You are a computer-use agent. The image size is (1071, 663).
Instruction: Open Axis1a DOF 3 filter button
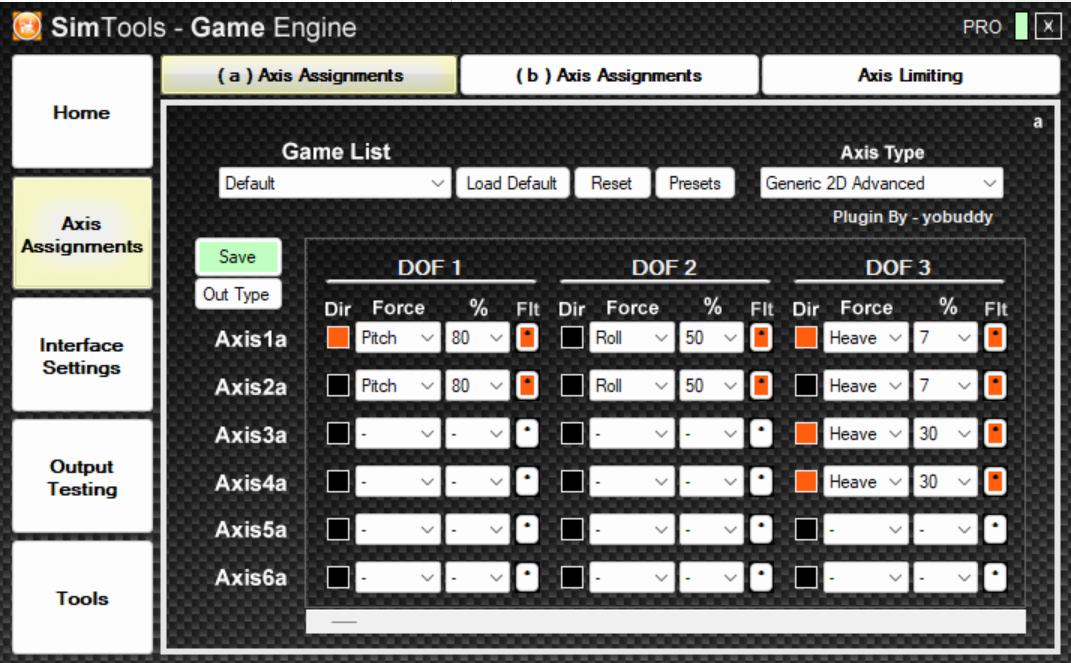pyautogui.click(x=995, y=337)
